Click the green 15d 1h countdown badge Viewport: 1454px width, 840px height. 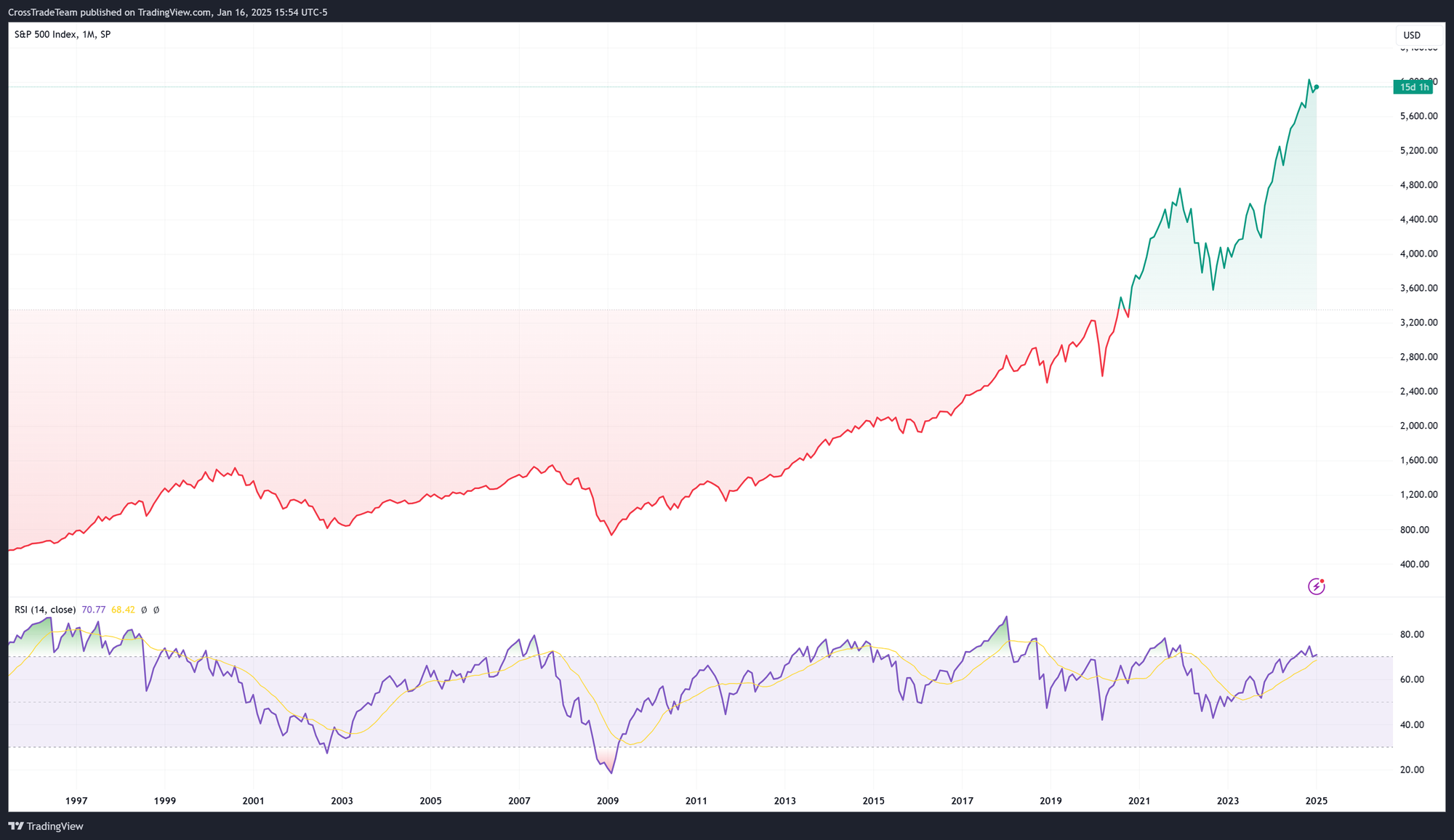[1413, 87]
